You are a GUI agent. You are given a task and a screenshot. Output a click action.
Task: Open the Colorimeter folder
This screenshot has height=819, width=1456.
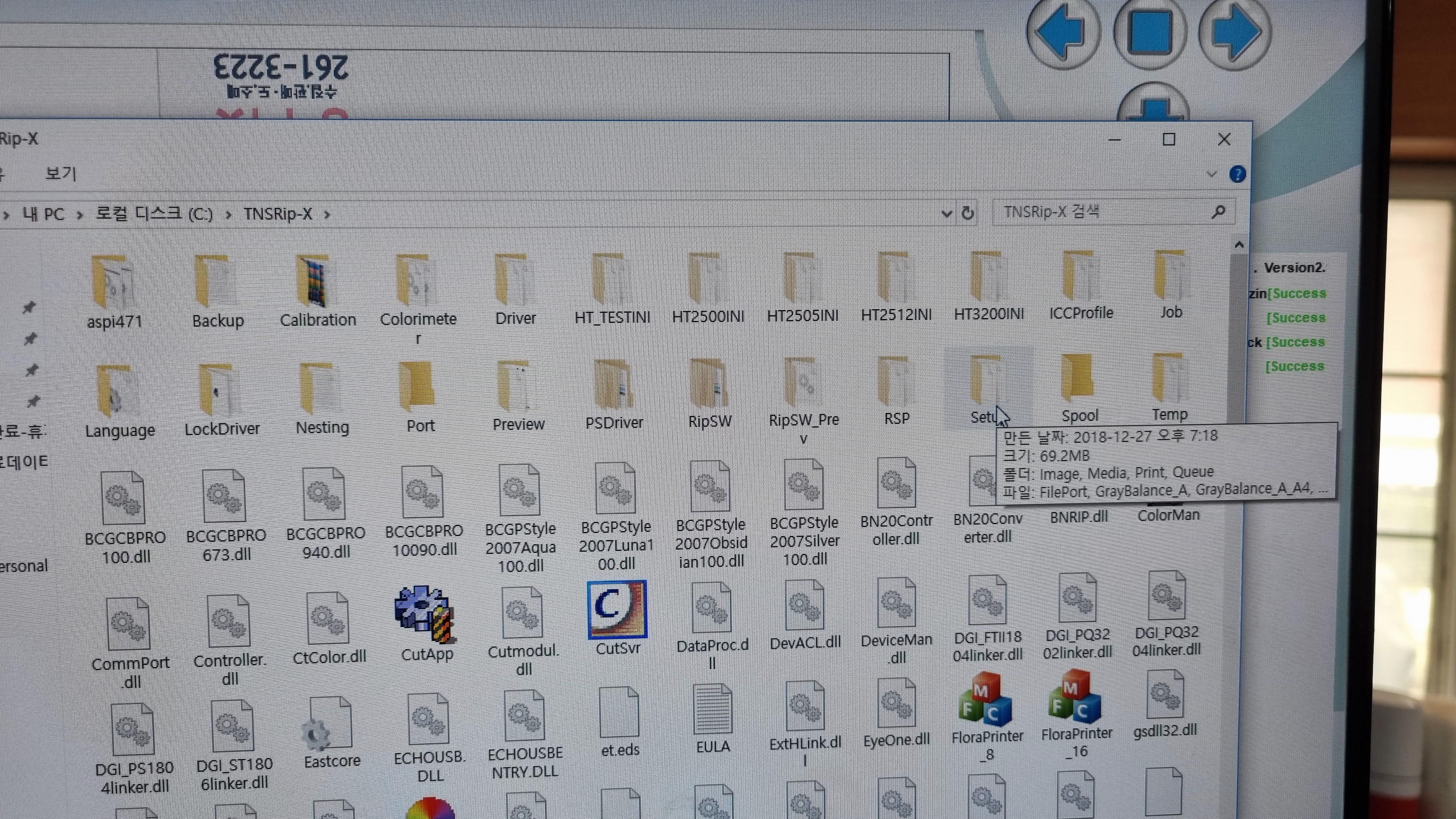[418, 298]
